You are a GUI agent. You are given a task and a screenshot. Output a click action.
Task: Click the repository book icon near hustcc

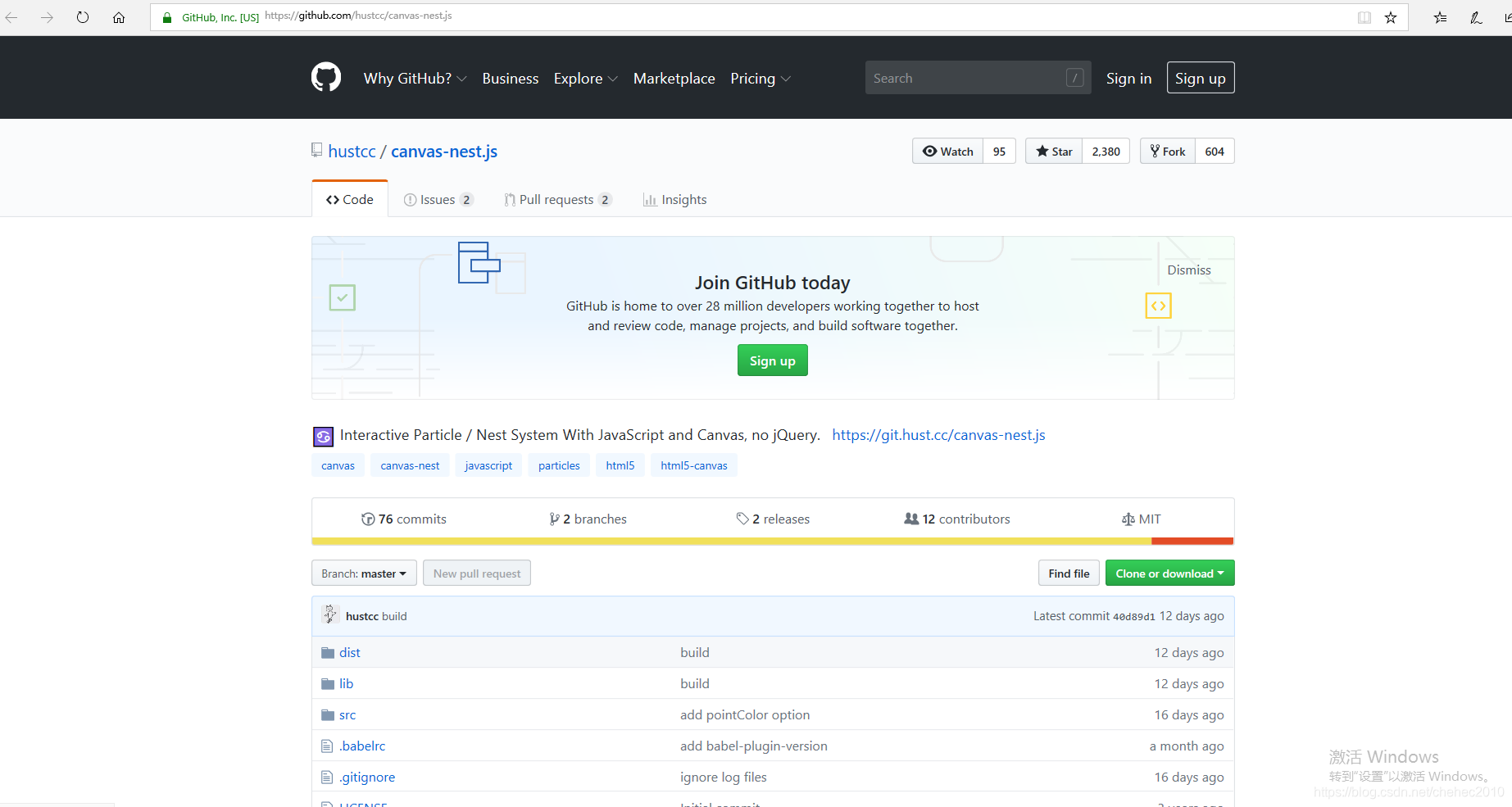317,150
